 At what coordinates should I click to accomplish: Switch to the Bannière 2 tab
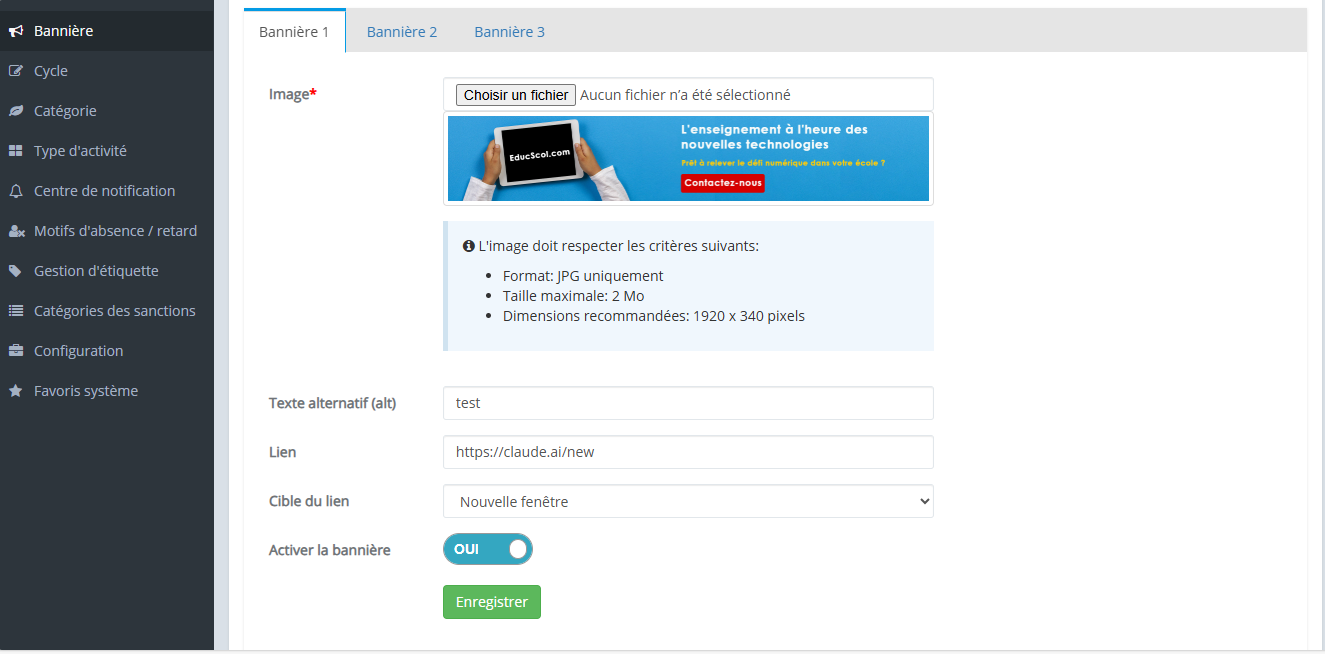click(402, 32)
